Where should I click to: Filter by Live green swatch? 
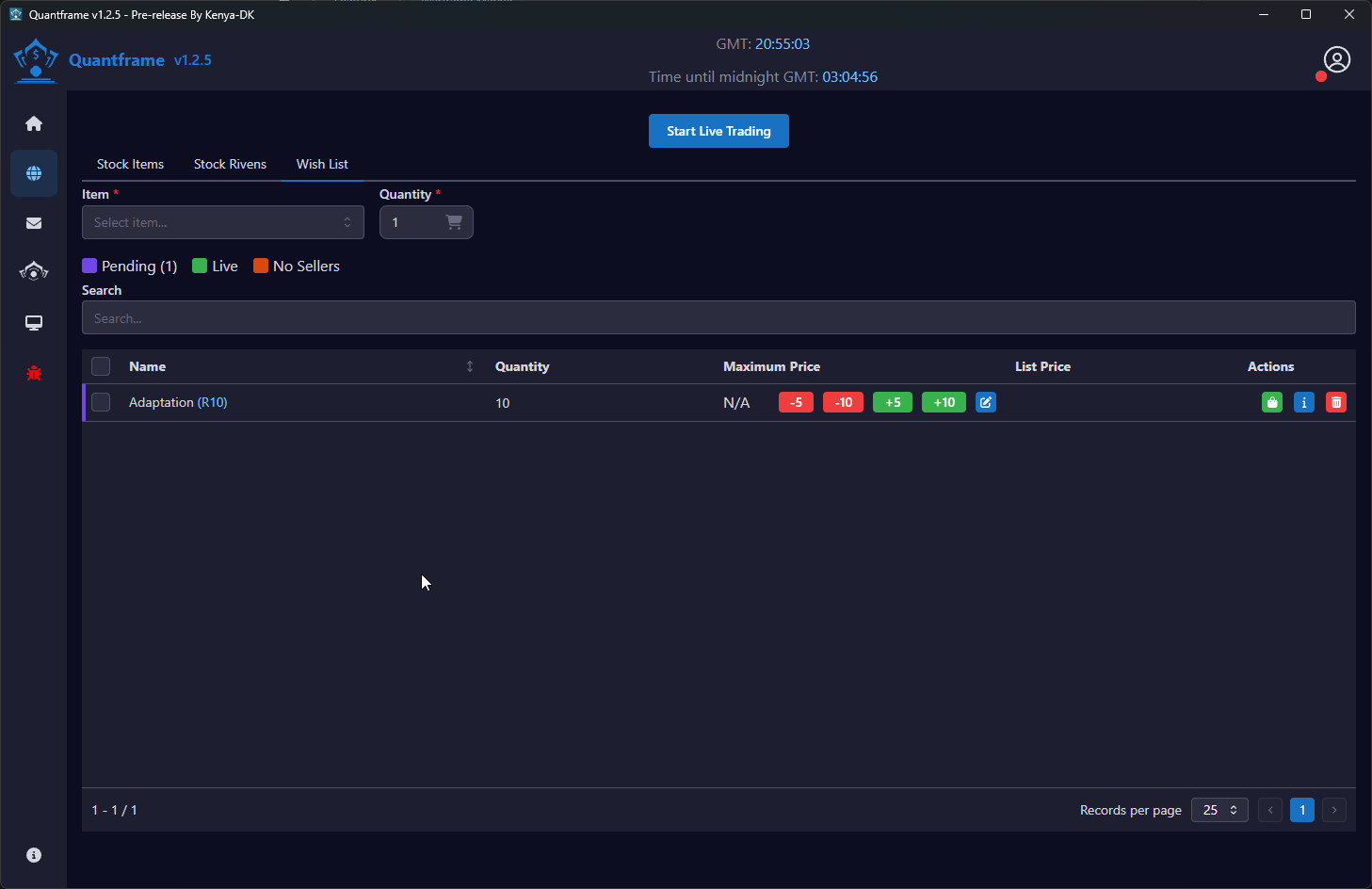coord(200,266)
